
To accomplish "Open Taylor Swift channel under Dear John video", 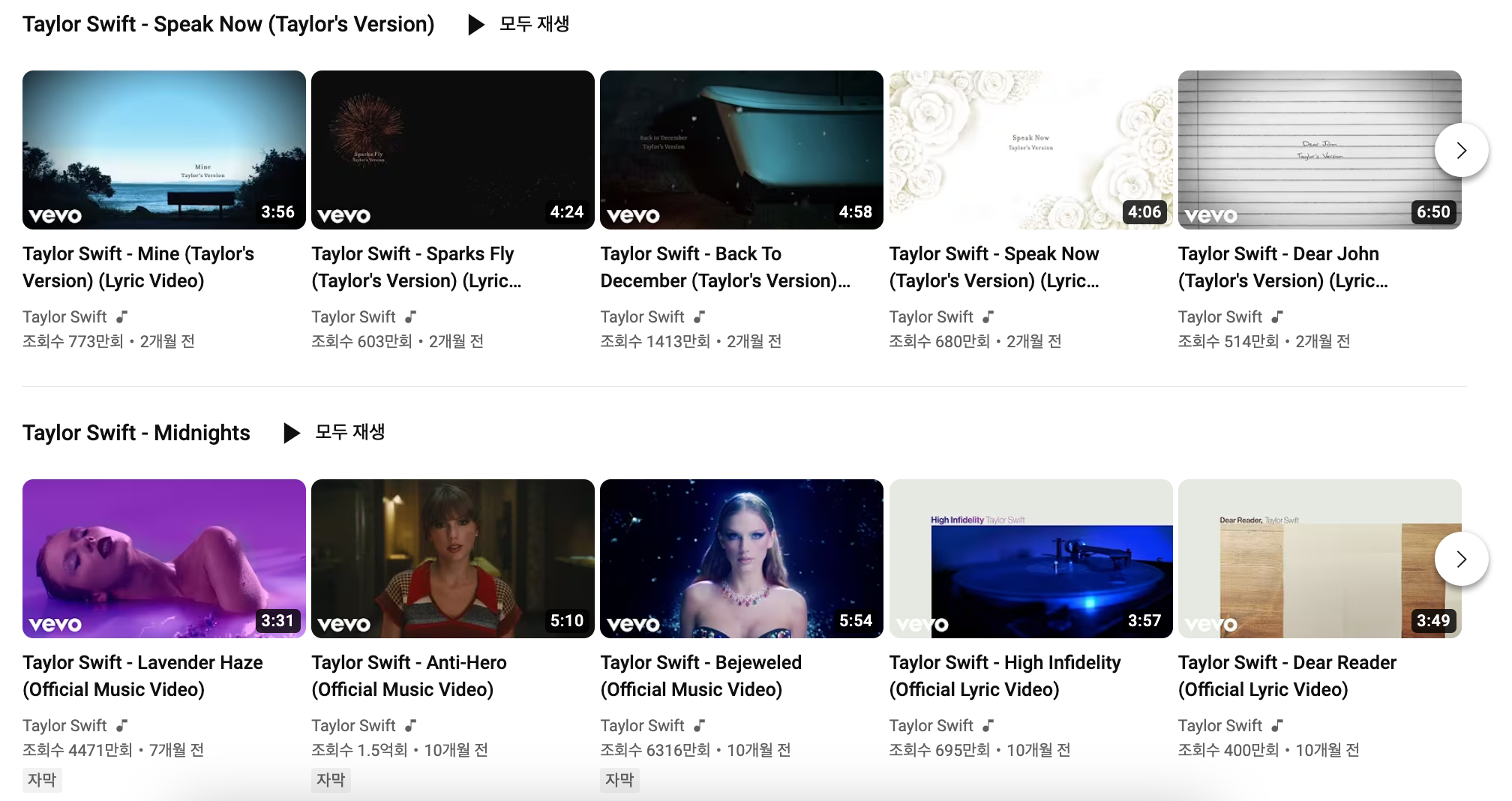I will [x=1220, y=316].
